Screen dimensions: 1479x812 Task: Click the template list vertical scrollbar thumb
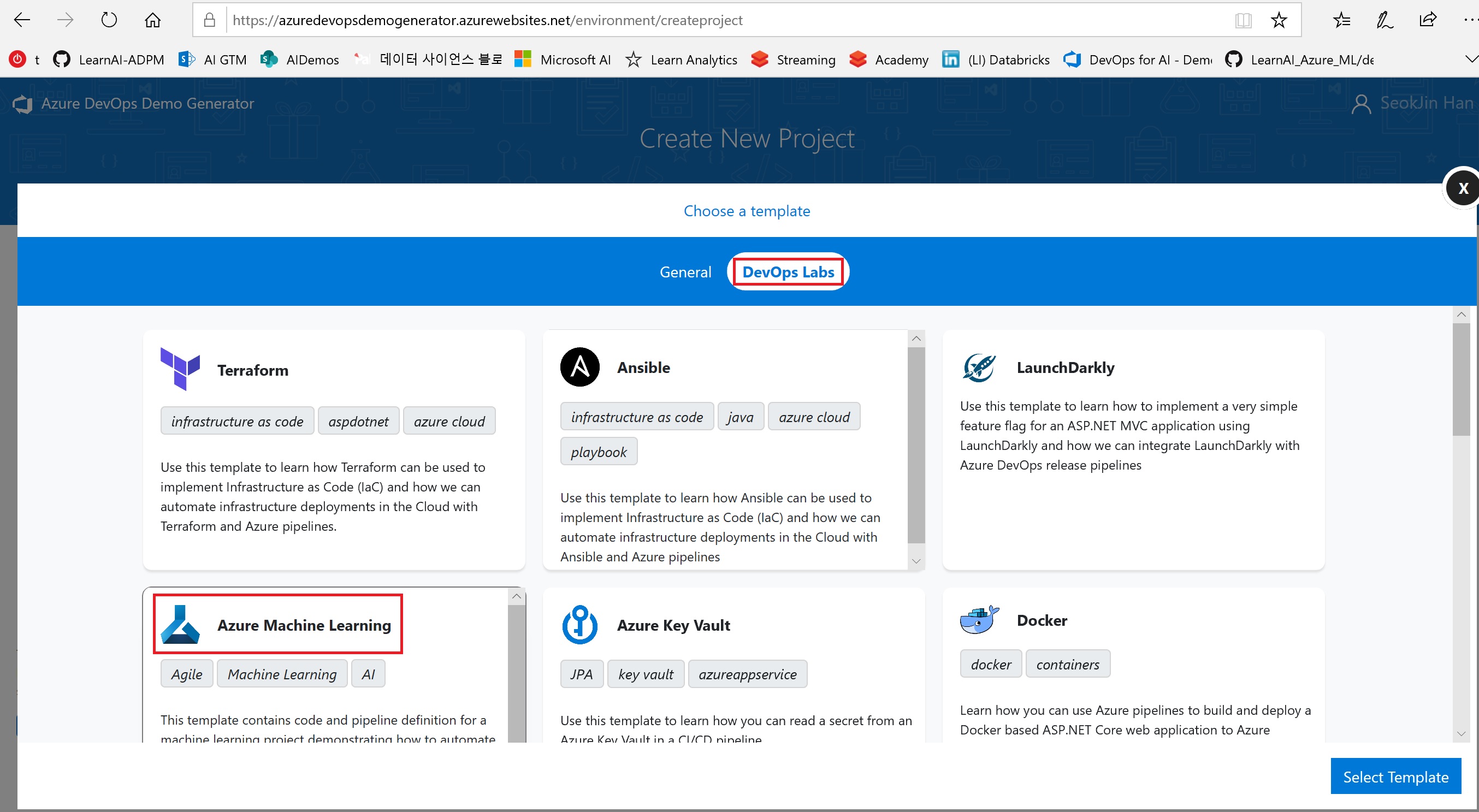click(x=1460, y=379)
